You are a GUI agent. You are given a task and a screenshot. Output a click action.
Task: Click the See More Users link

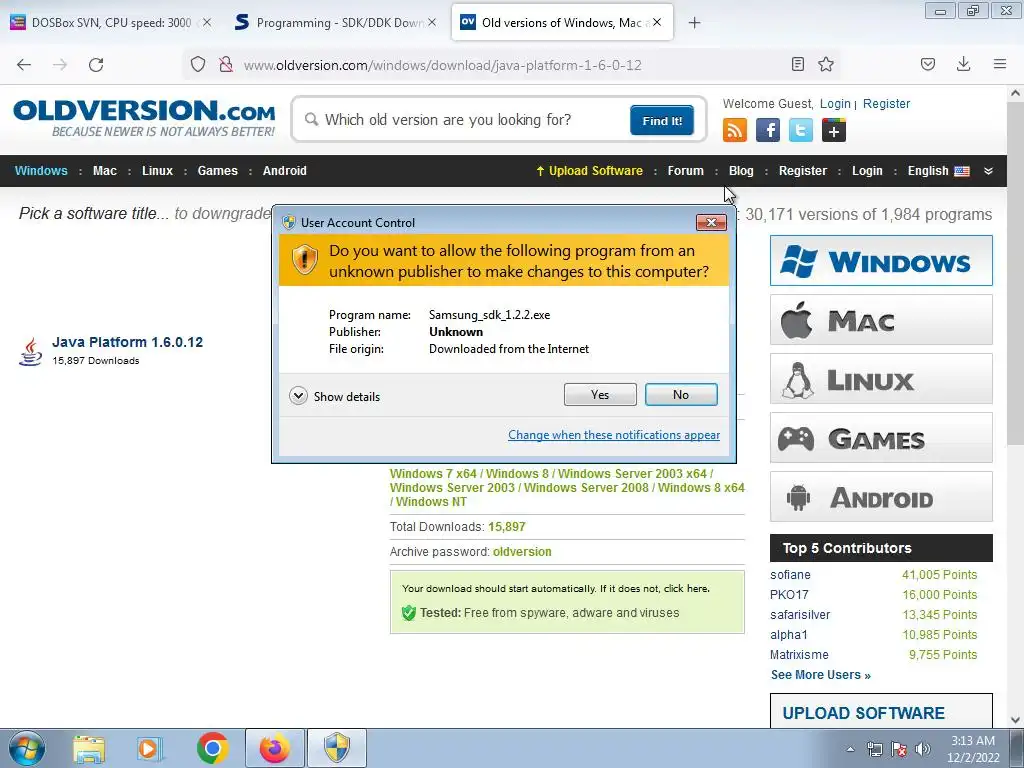[820, 675]
